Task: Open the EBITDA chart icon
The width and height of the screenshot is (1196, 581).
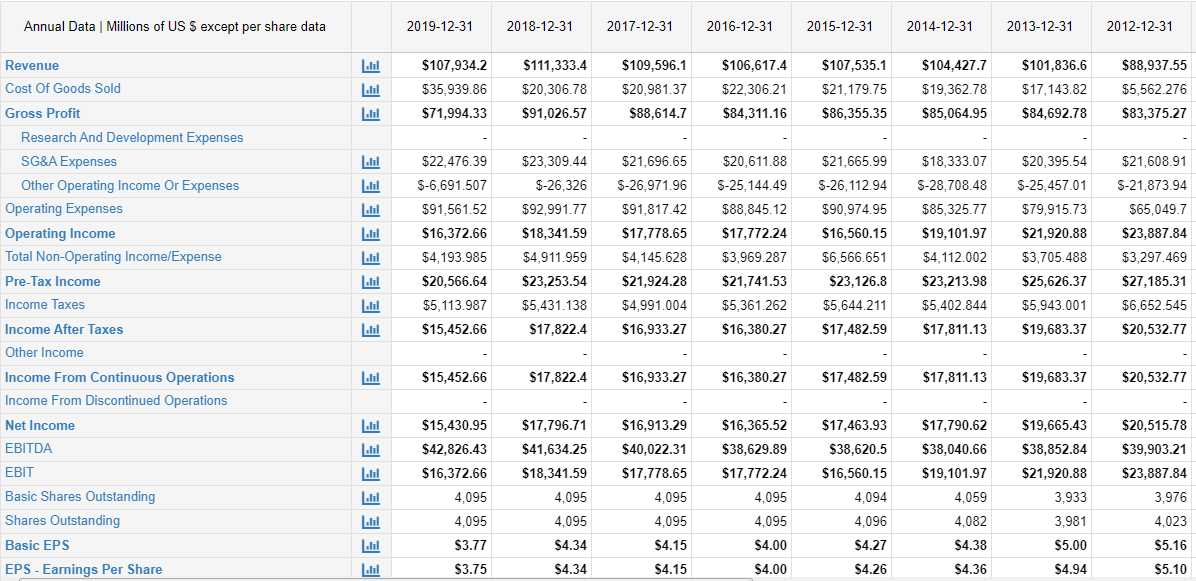Action: click(x=370, y=449)
